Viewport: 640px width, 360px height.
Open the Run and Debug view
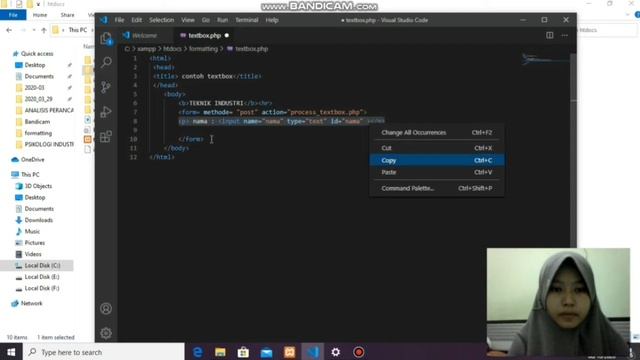point(106,111)
